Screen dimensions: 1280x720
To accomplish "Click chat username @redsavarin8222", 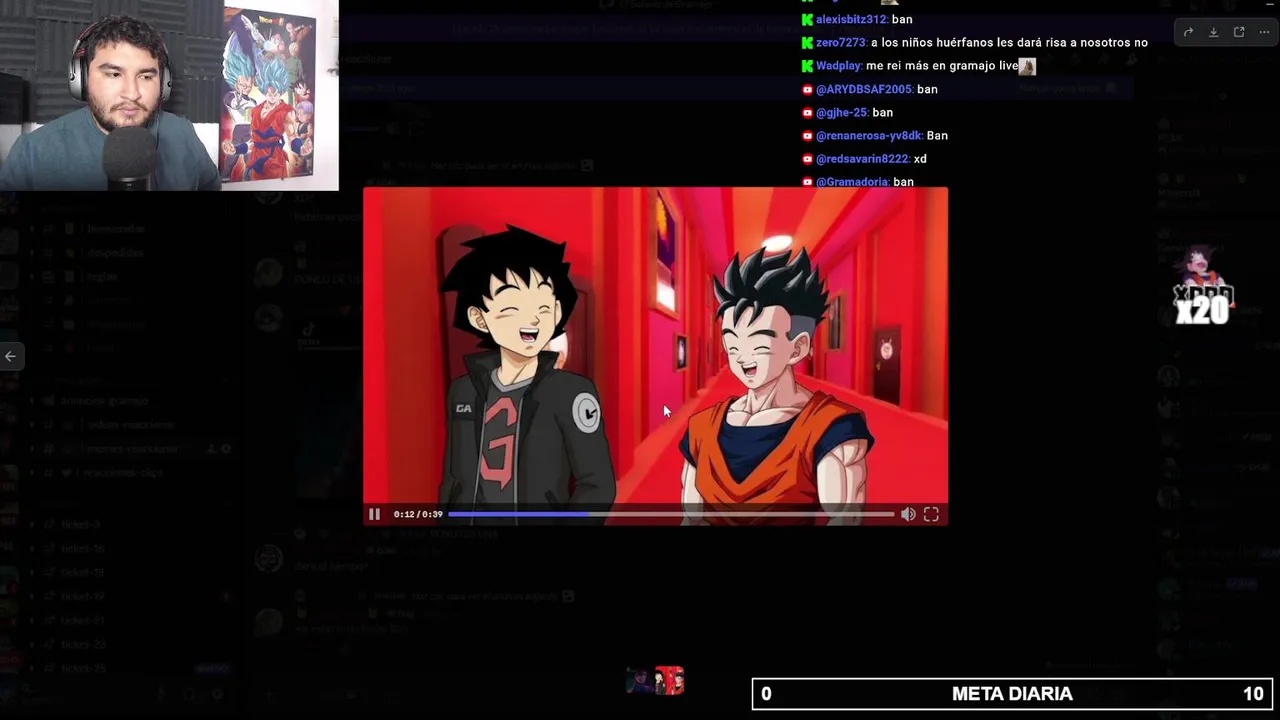I will (862, 158).
